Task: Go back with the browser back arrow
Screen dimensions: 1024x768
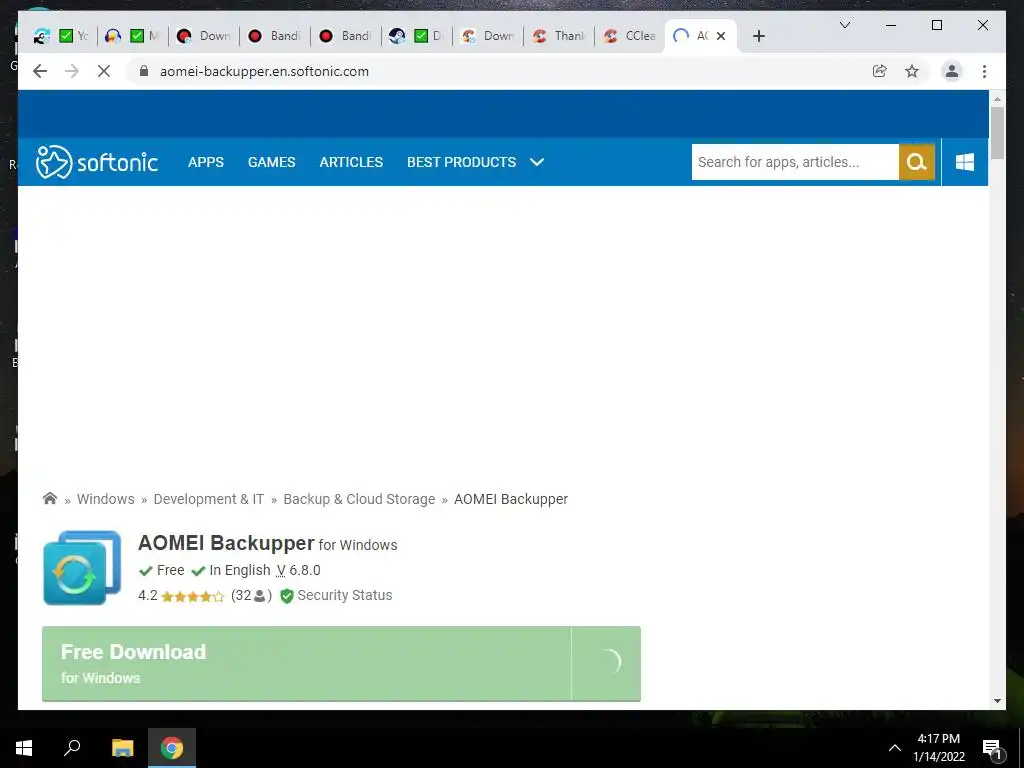Action: 40,71
